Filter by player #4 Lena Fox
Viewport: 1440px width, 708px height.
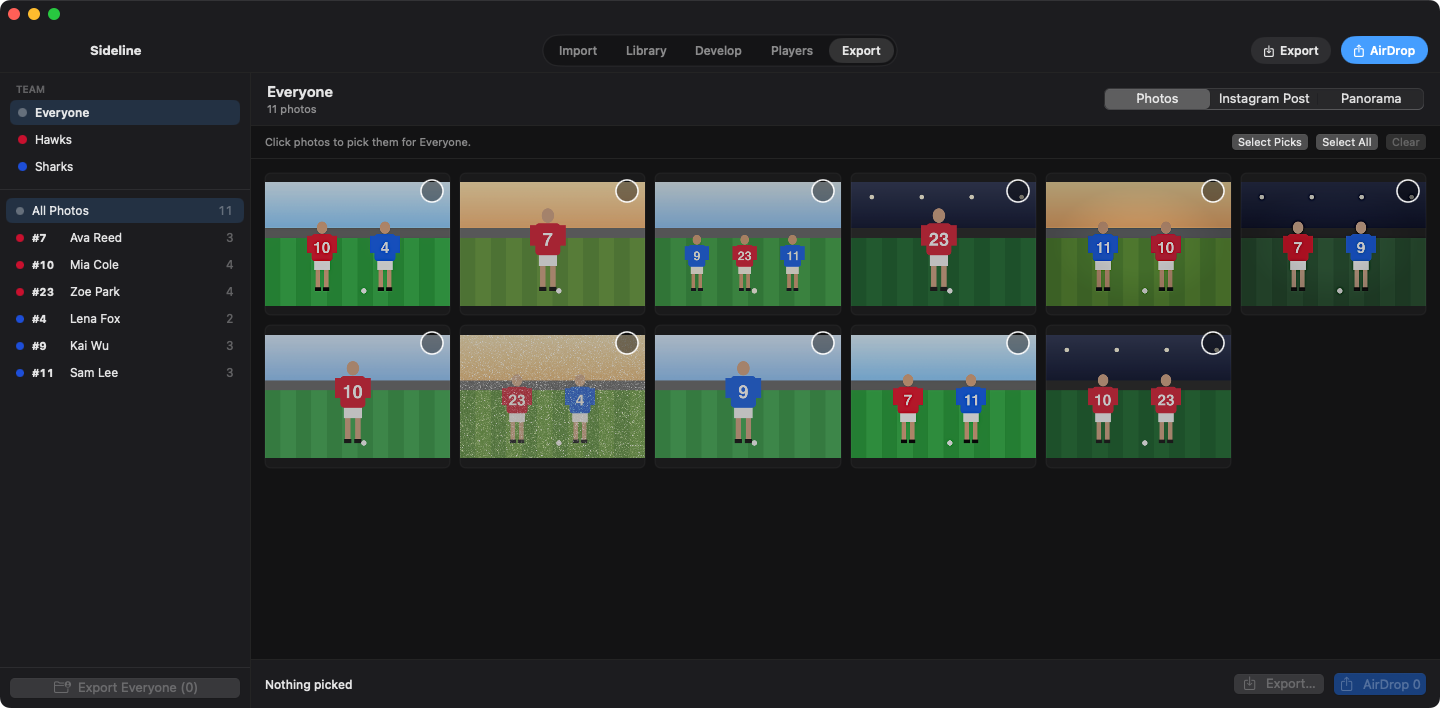tap(125, 319)
